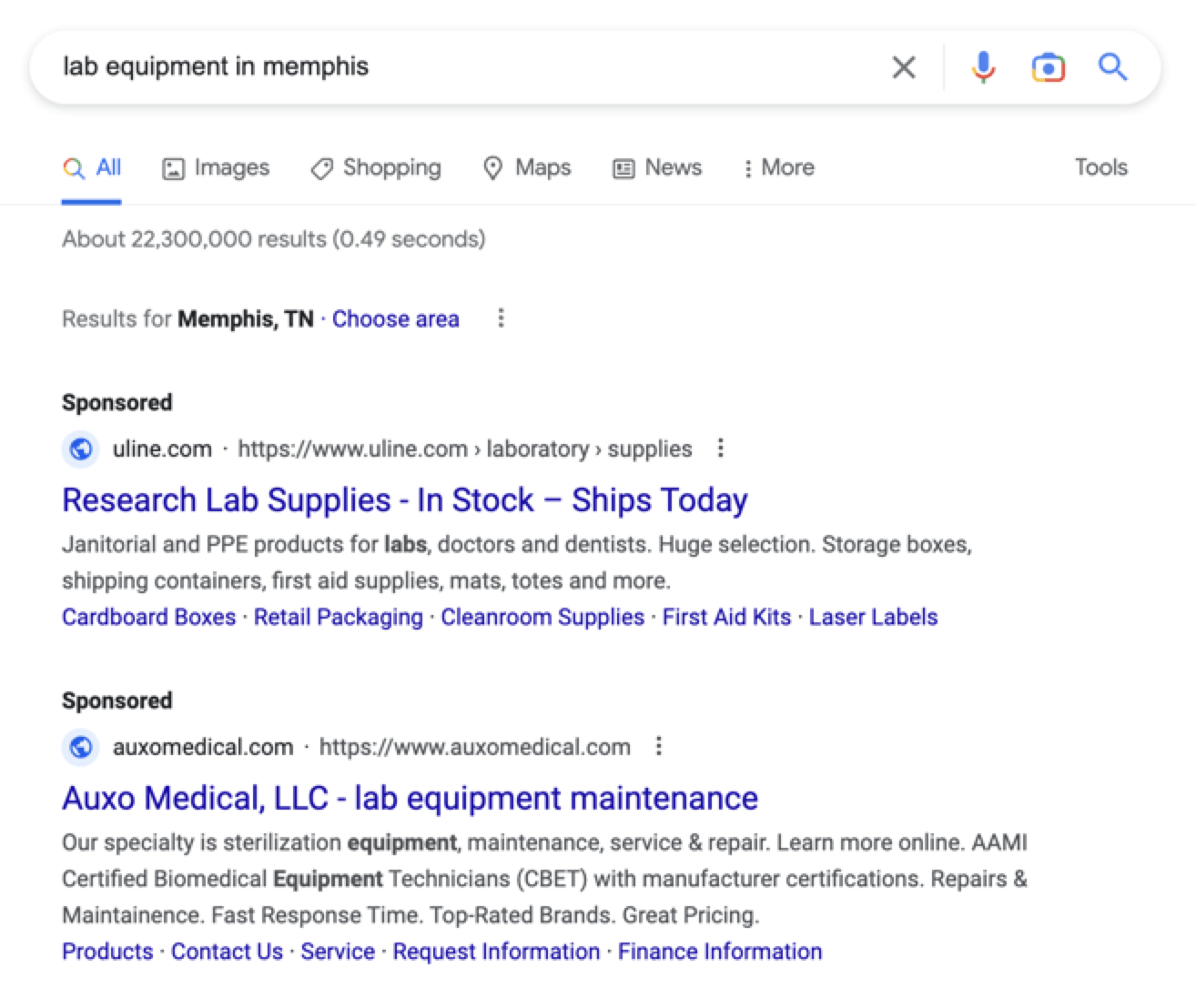Open the three-dot menu beside Choose area

click(x=501, y=318)
